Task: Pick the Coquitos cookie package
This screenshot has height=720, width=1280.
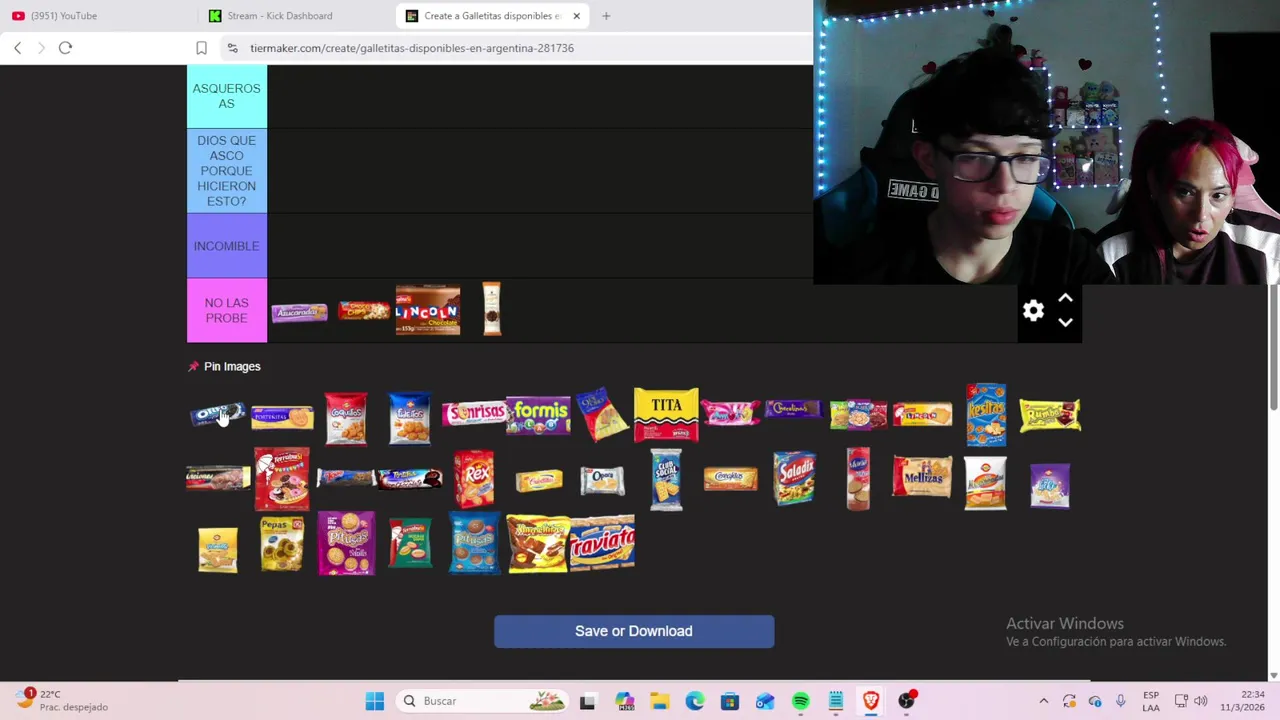Action: point(346,418)
